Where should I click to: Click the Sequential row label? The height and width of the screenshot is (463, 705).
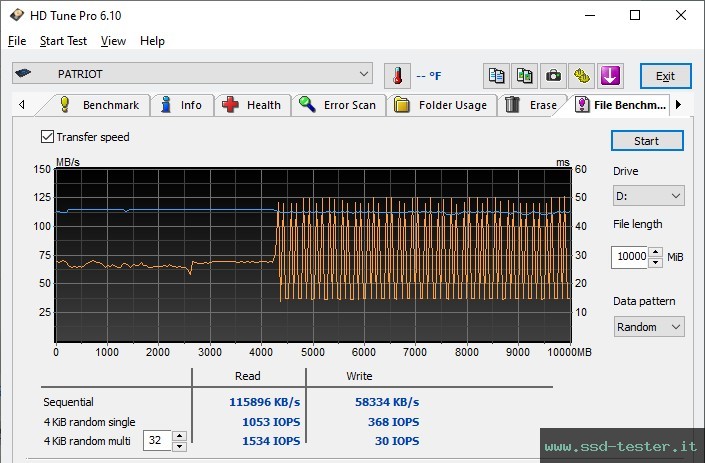click(68, 402)
